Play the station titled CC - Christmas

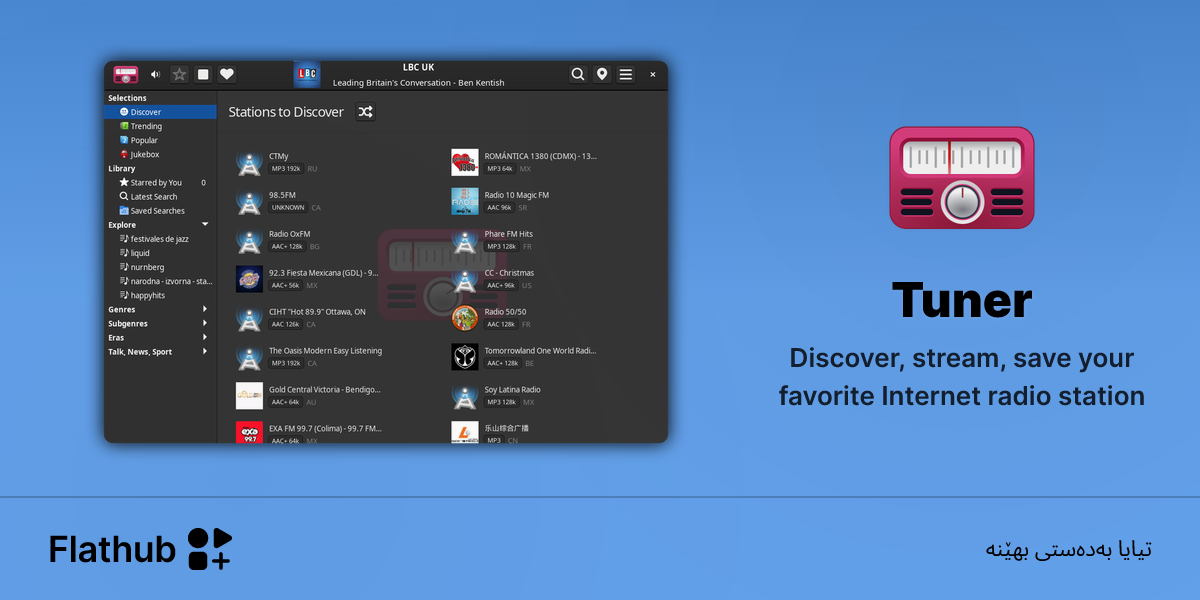coord(510,273)
